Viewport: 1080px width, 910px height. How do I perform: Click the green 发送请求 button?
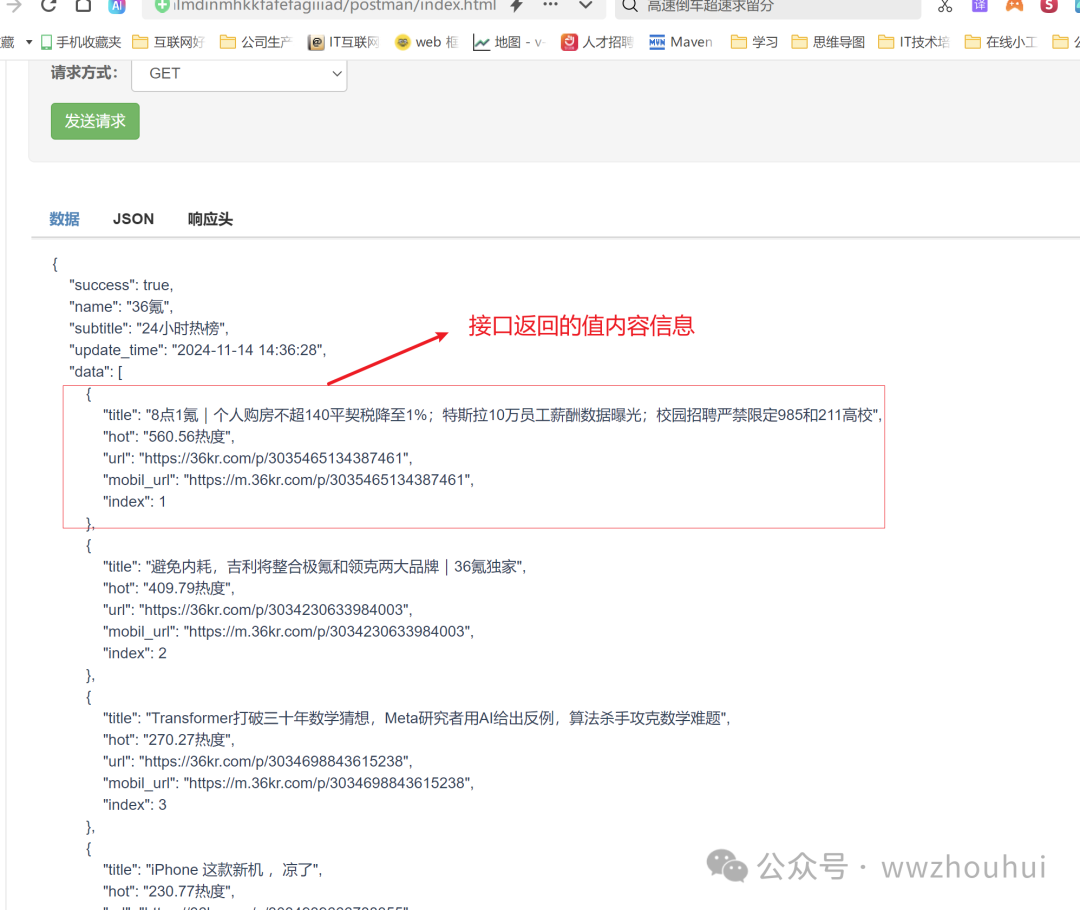[95, 121]
